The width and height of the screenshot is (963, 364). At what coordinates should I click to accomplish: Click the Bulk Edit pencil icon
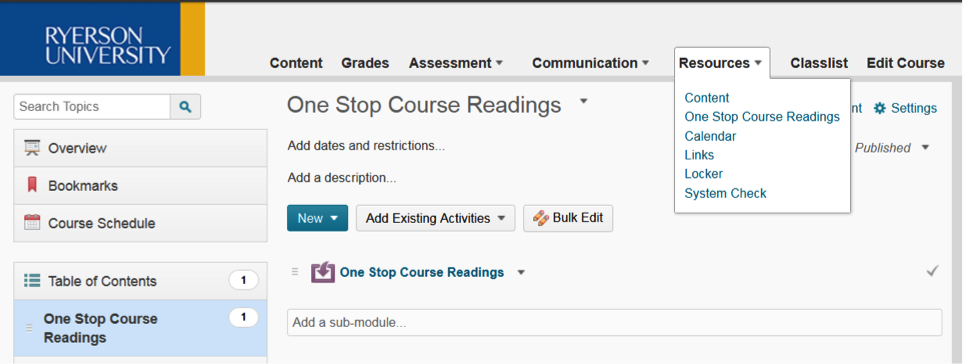(x=541, y=218)
